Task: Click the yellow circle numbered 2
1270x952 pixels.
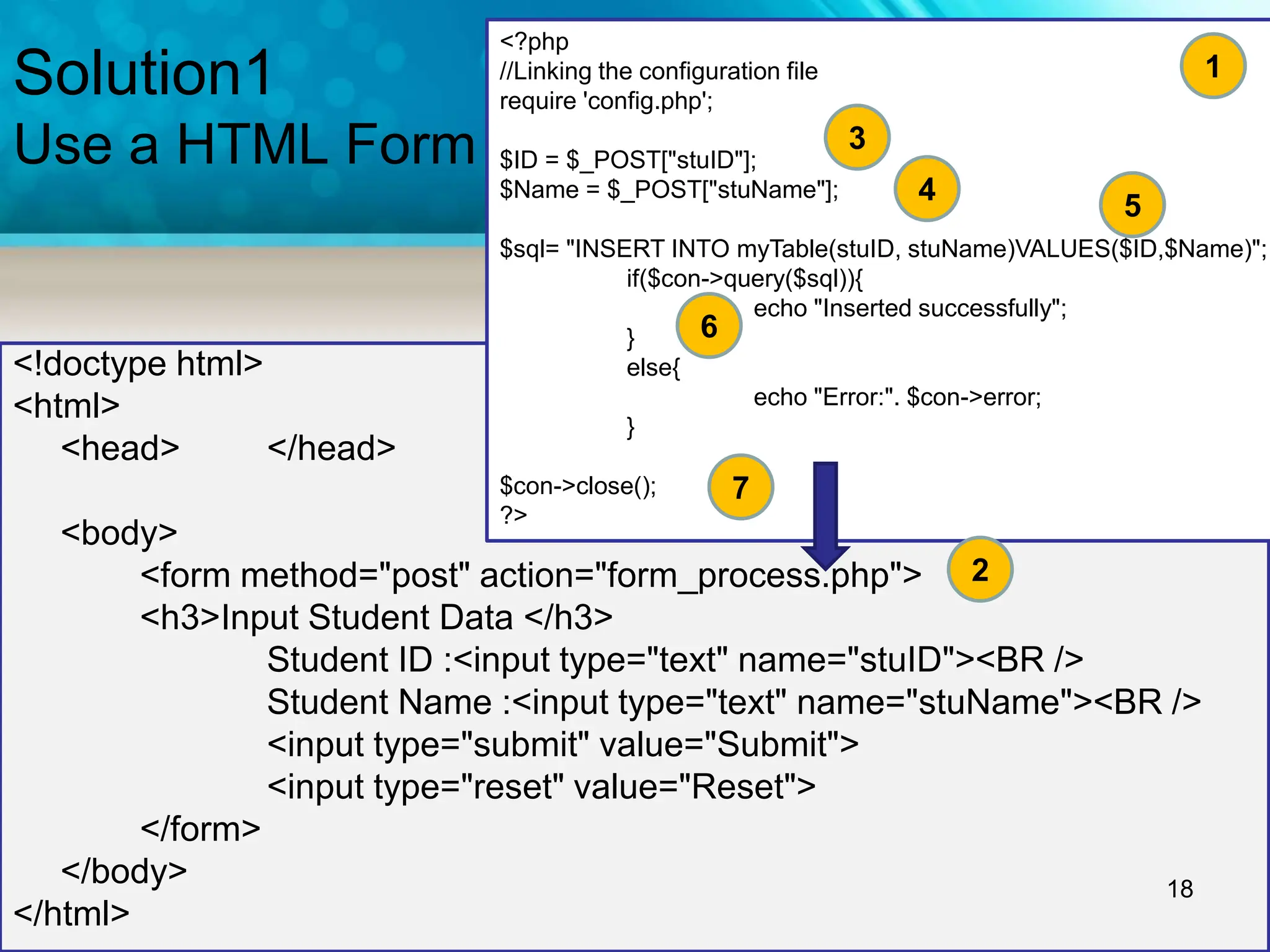Action: pyautogui.click(x=979, y=569)
